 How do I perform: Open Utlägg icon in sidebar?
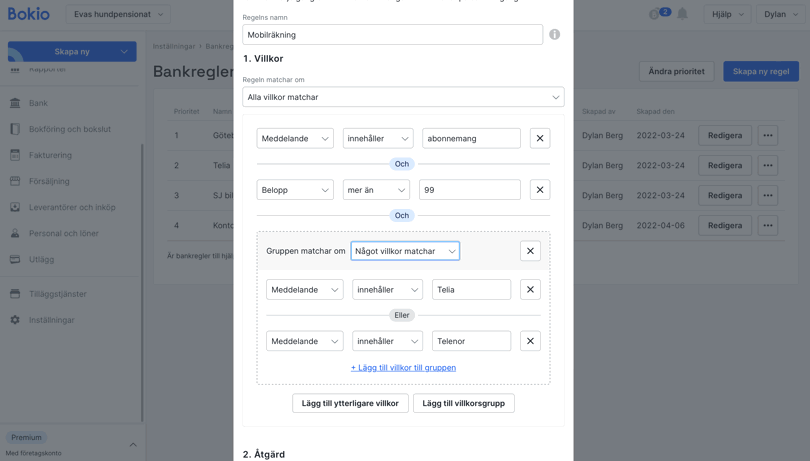point(15,259)
